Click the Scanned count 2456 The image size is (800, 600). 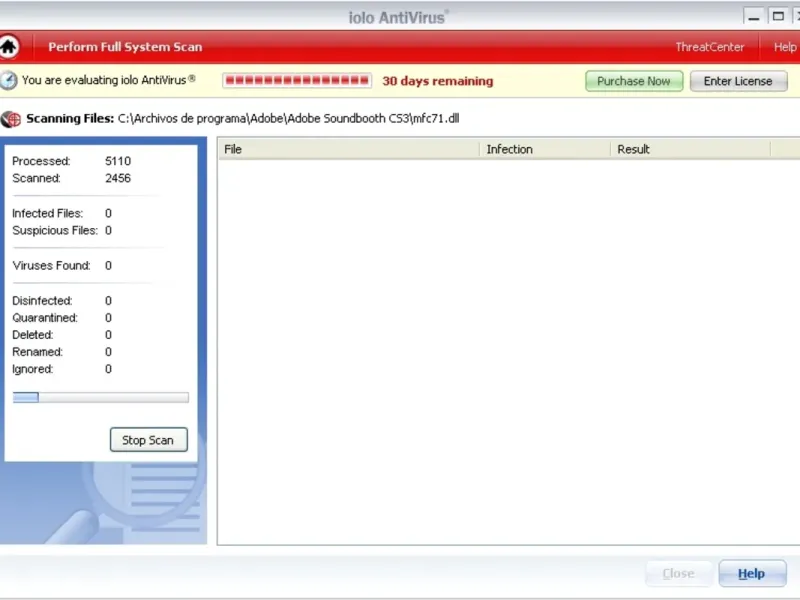click(x=118, y=178)
